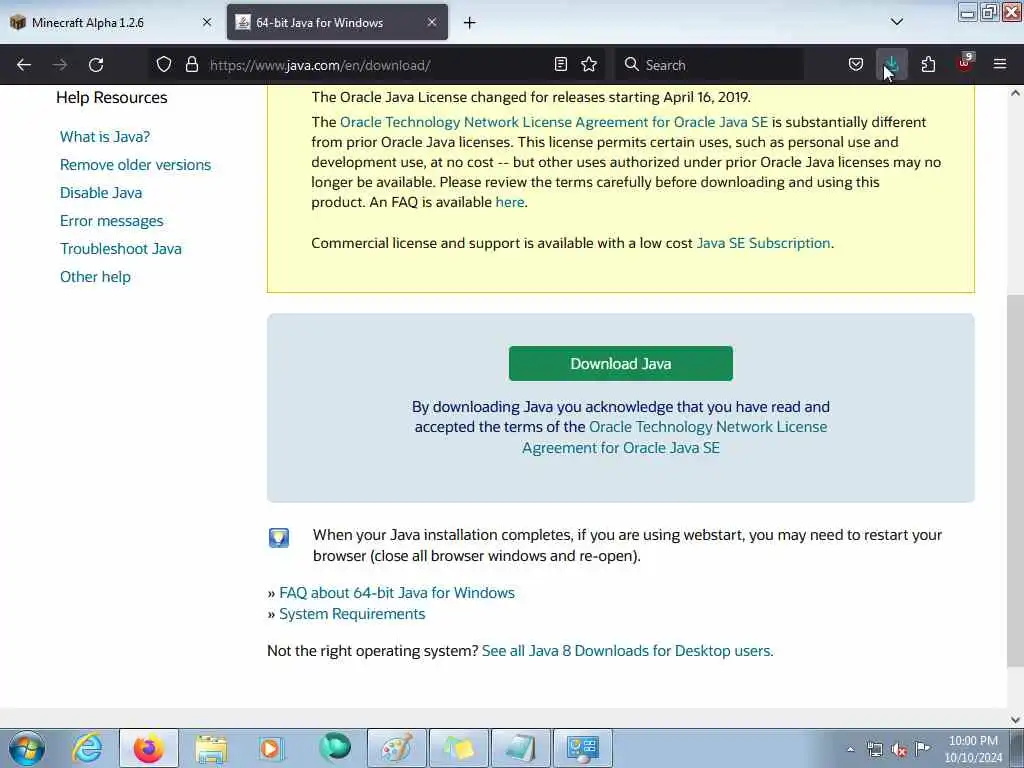Open the downloads panel arrow
Image resolution: width=1024 pixels, height=768 pixels.
tap(891, 65)
